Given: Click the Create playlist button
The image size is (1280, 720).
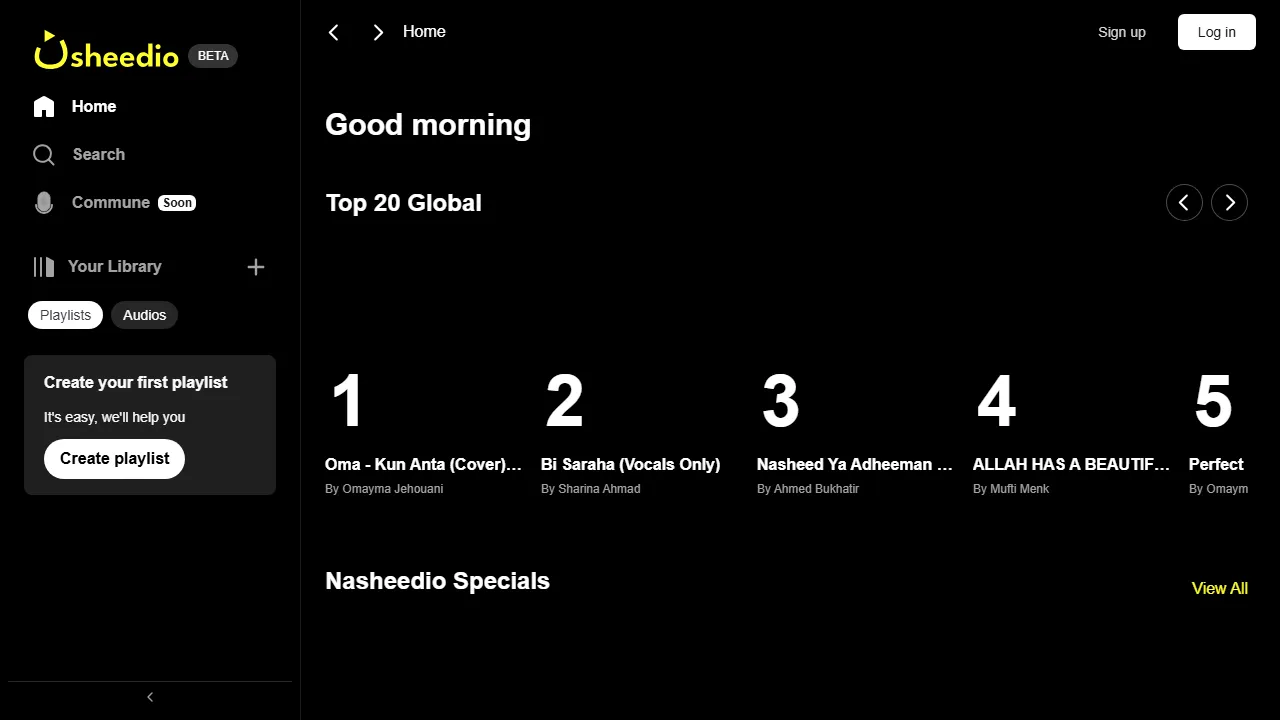Looking at the screenshot, I should 114,458.
